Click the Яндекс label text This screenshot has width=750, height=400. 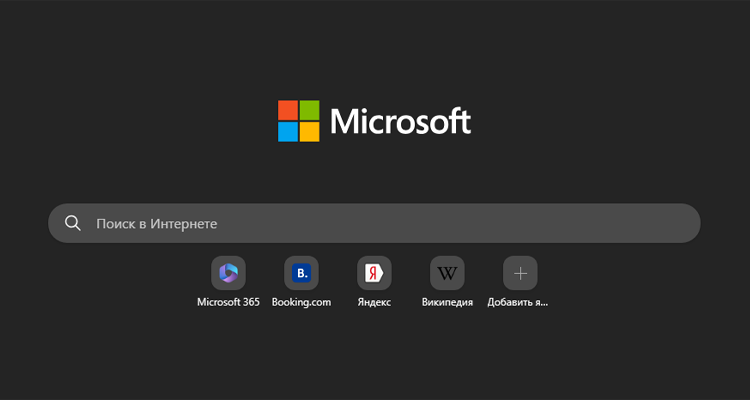point(374,302)
